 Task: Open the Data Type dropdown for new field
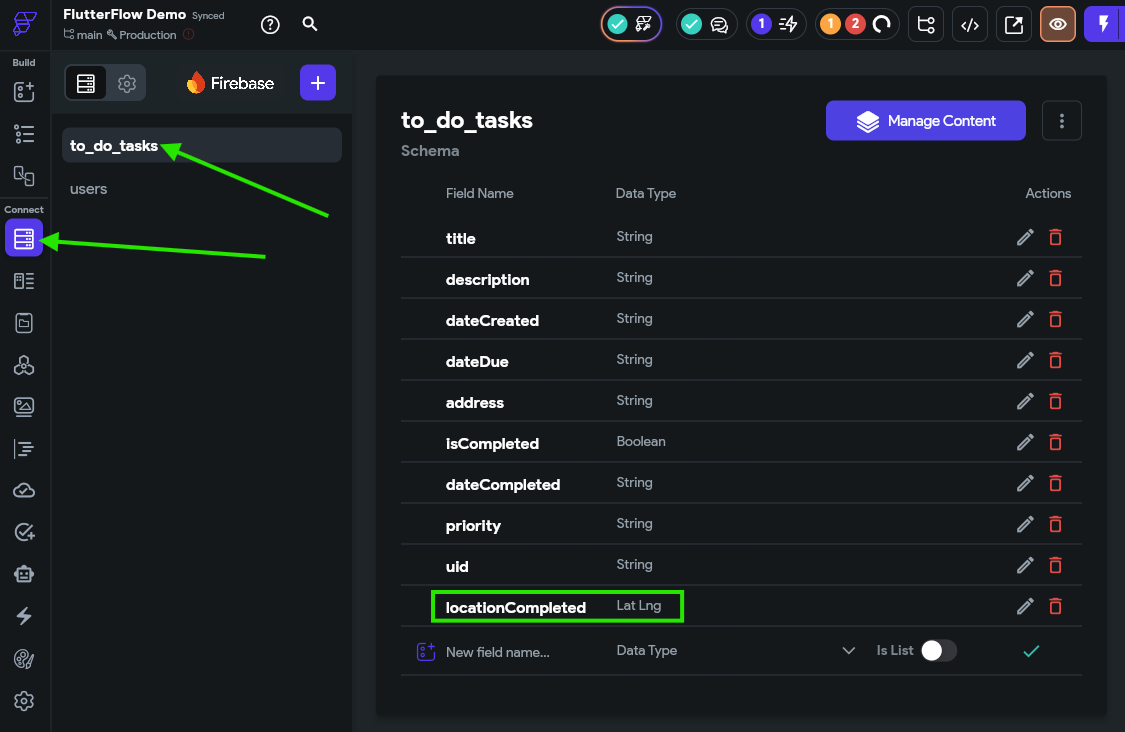(735, 650)
